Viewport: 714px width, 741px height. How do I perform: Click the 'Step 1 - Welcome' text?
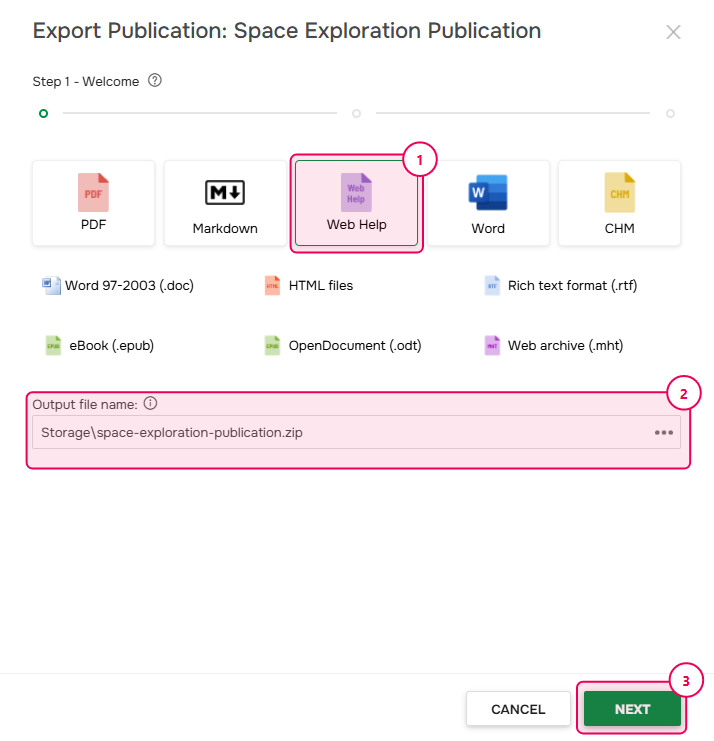click(x=86, y=81)
